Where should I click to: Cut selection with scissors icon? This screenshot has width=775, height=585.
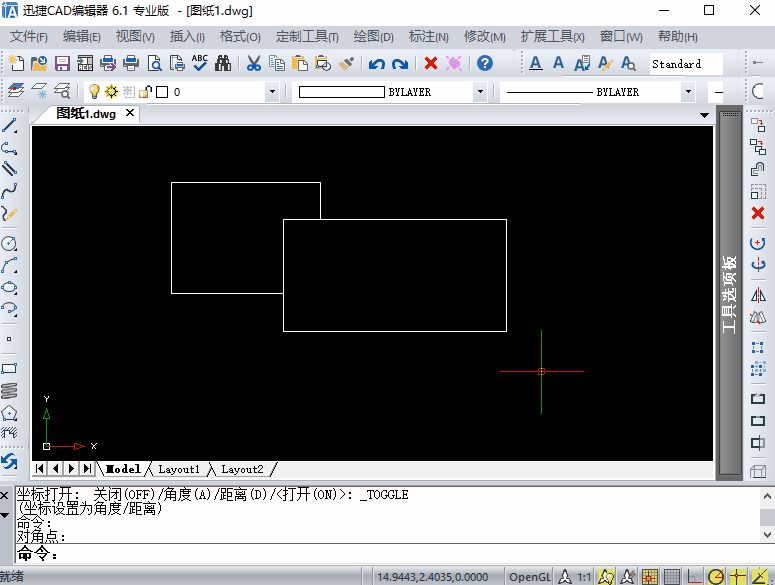coord(254,63)
